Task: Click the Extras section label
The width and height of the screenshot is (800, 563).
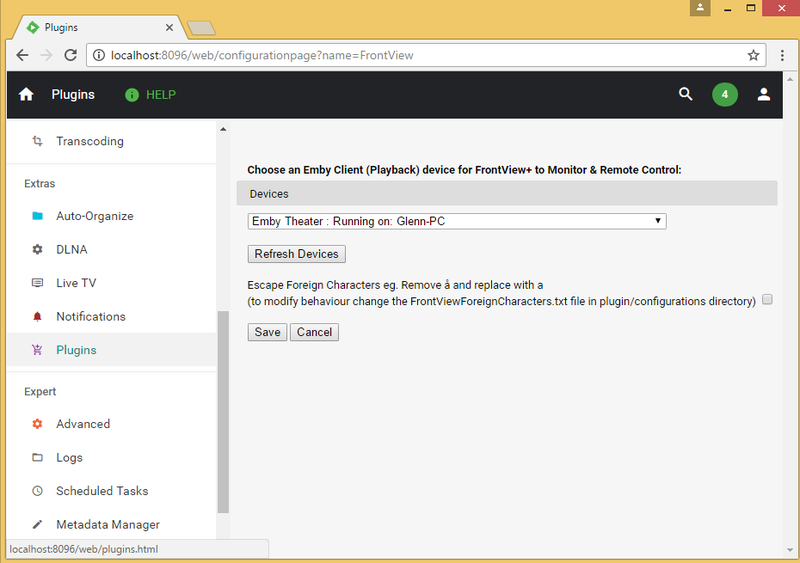Action: tap(39, 183)
